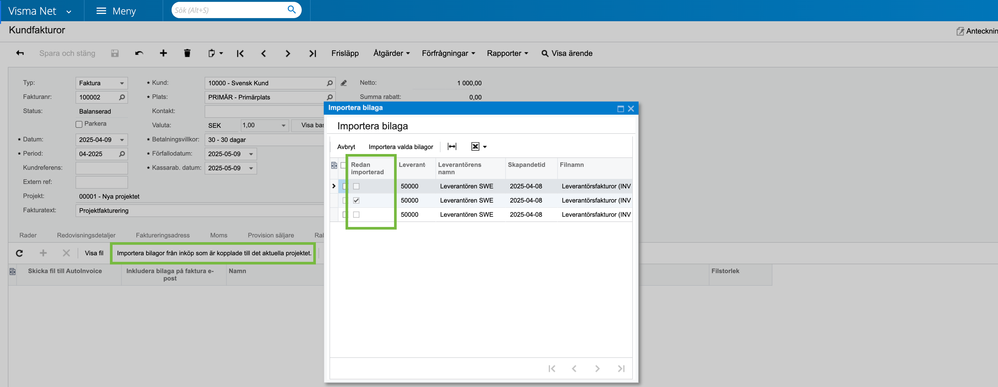Switch to the Rader tab
The image size is (998, 387).
pyautogui.click(x=28, y=235)
